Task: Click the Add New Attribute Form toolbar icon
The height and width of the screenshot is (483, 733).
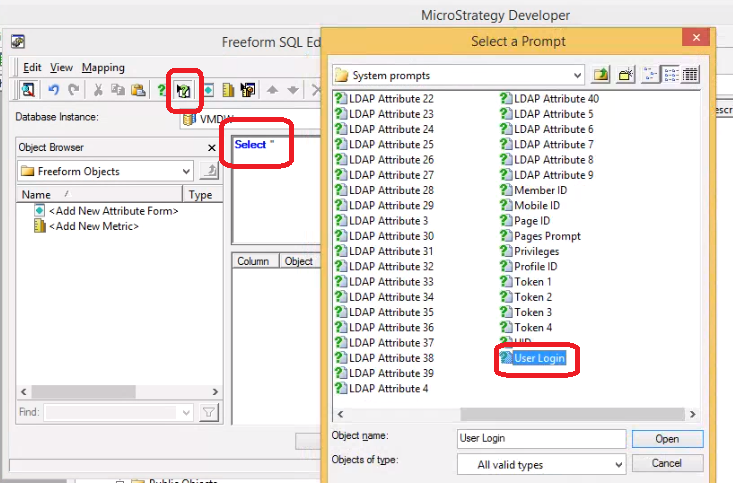Action: 208,90
